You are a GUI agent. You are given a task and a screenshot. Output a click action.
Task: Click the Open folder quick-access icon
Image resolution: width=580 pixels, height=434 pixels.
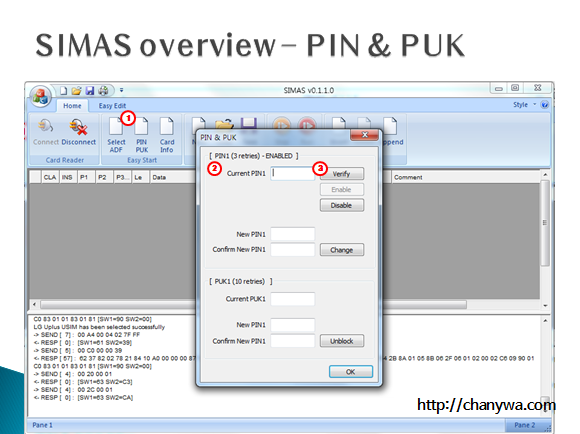76,91
